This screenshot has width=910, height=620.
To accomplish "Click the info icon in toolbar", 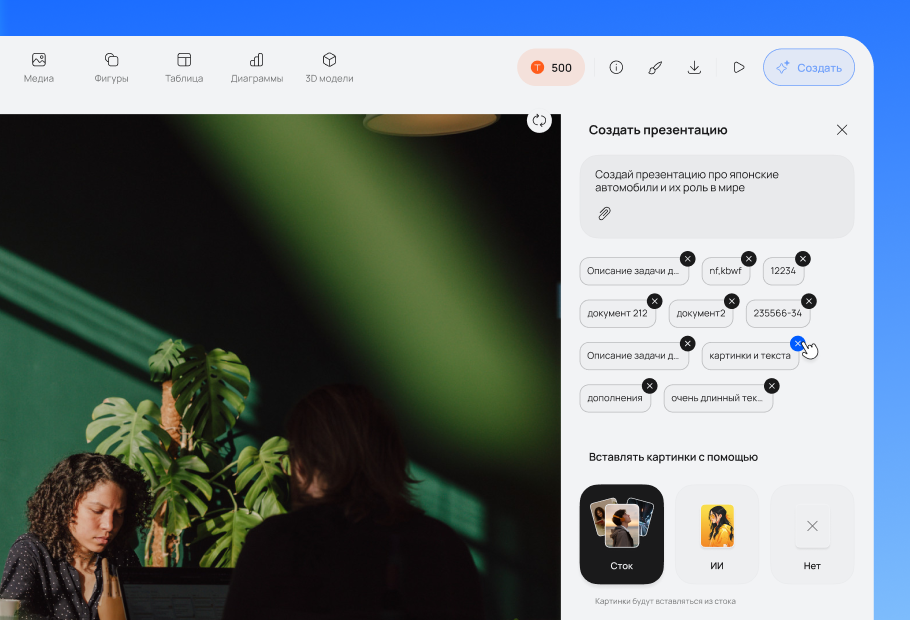I will tap(616, 68).
